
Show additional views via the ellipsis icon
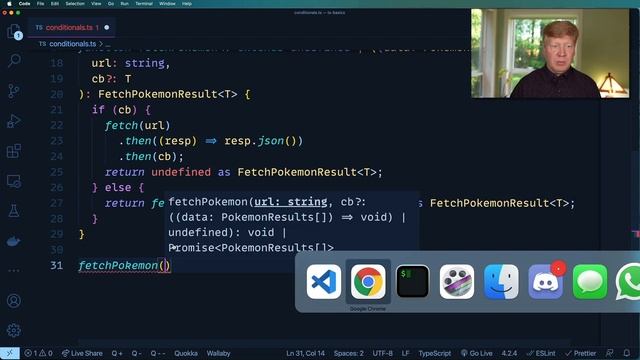(14, 270)
